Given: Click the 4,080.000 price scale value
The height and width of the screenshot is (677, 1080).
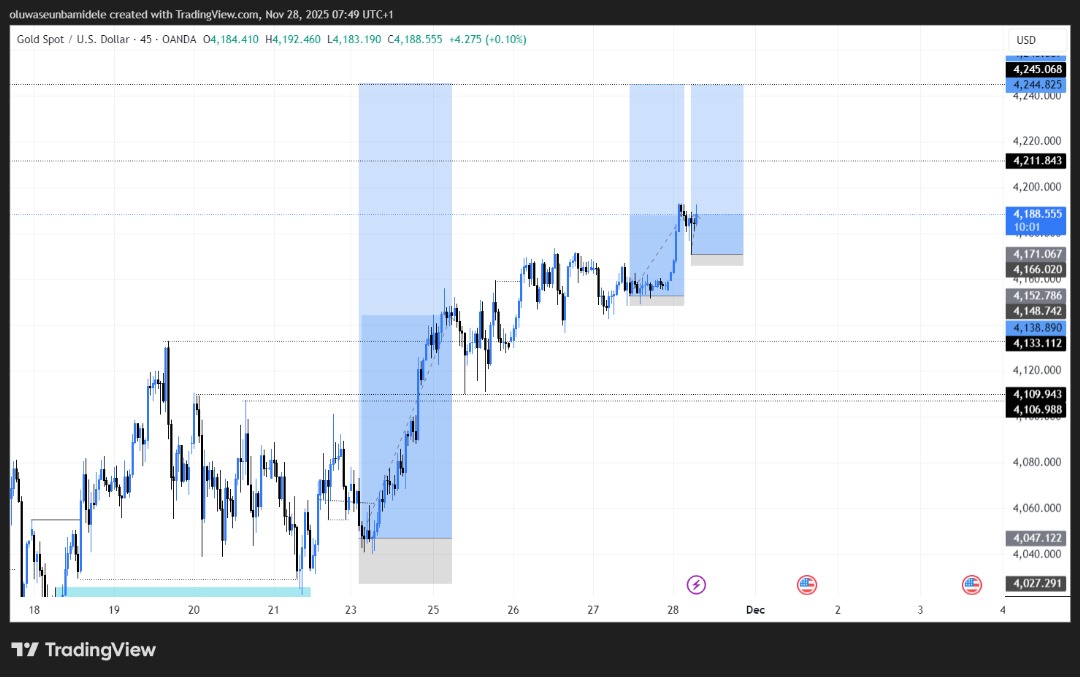Looking at the screenshot, I should tap(1037, 461).
